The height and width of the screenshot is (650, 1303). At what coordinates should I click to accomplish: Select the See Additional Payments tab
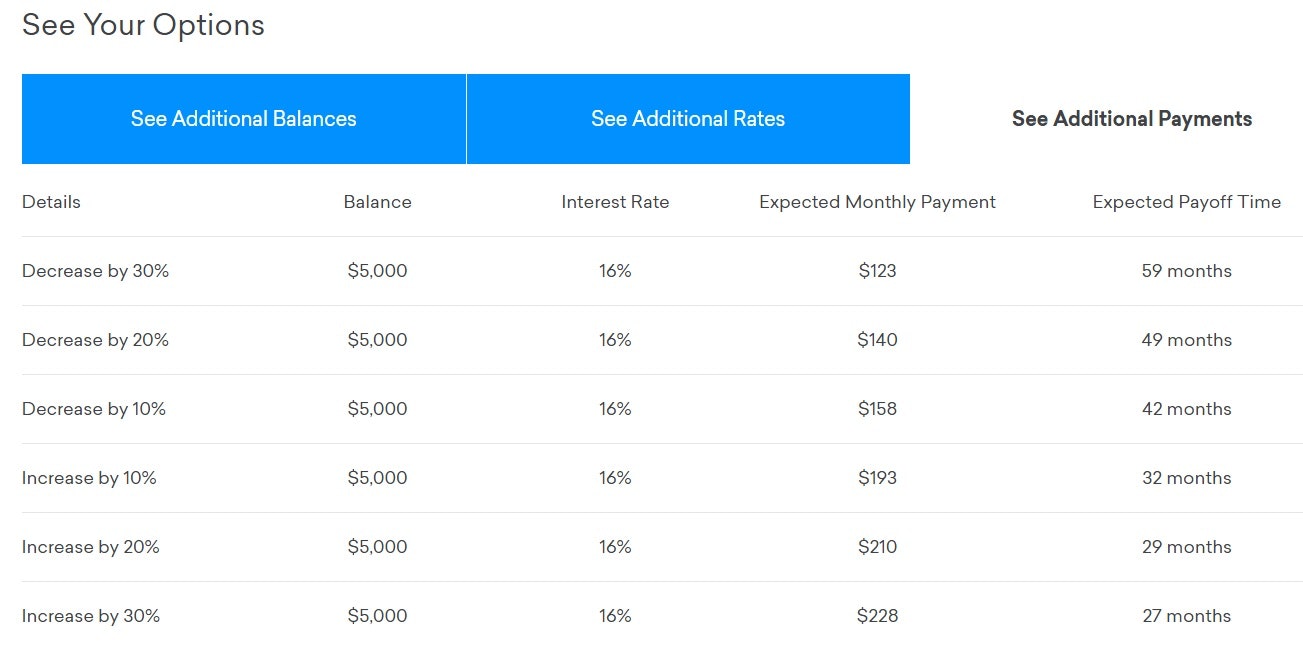click(x=1131, y=119)
